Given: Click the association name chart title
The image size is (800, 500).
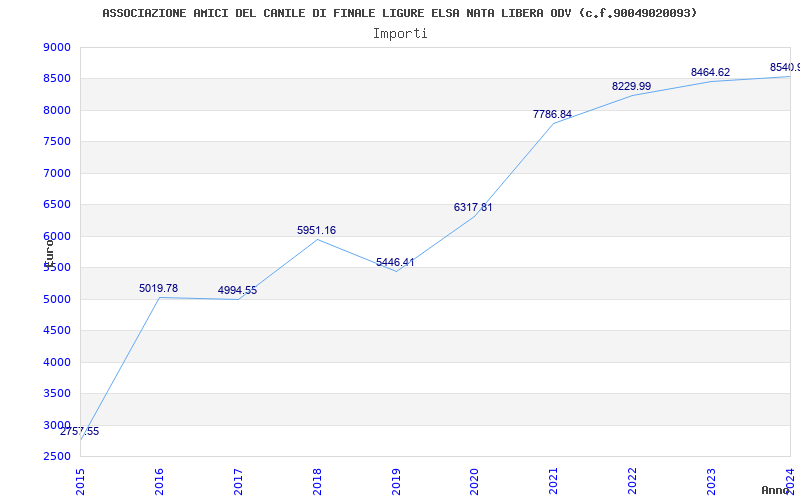Looking at the screenshot, I should 399,13.
